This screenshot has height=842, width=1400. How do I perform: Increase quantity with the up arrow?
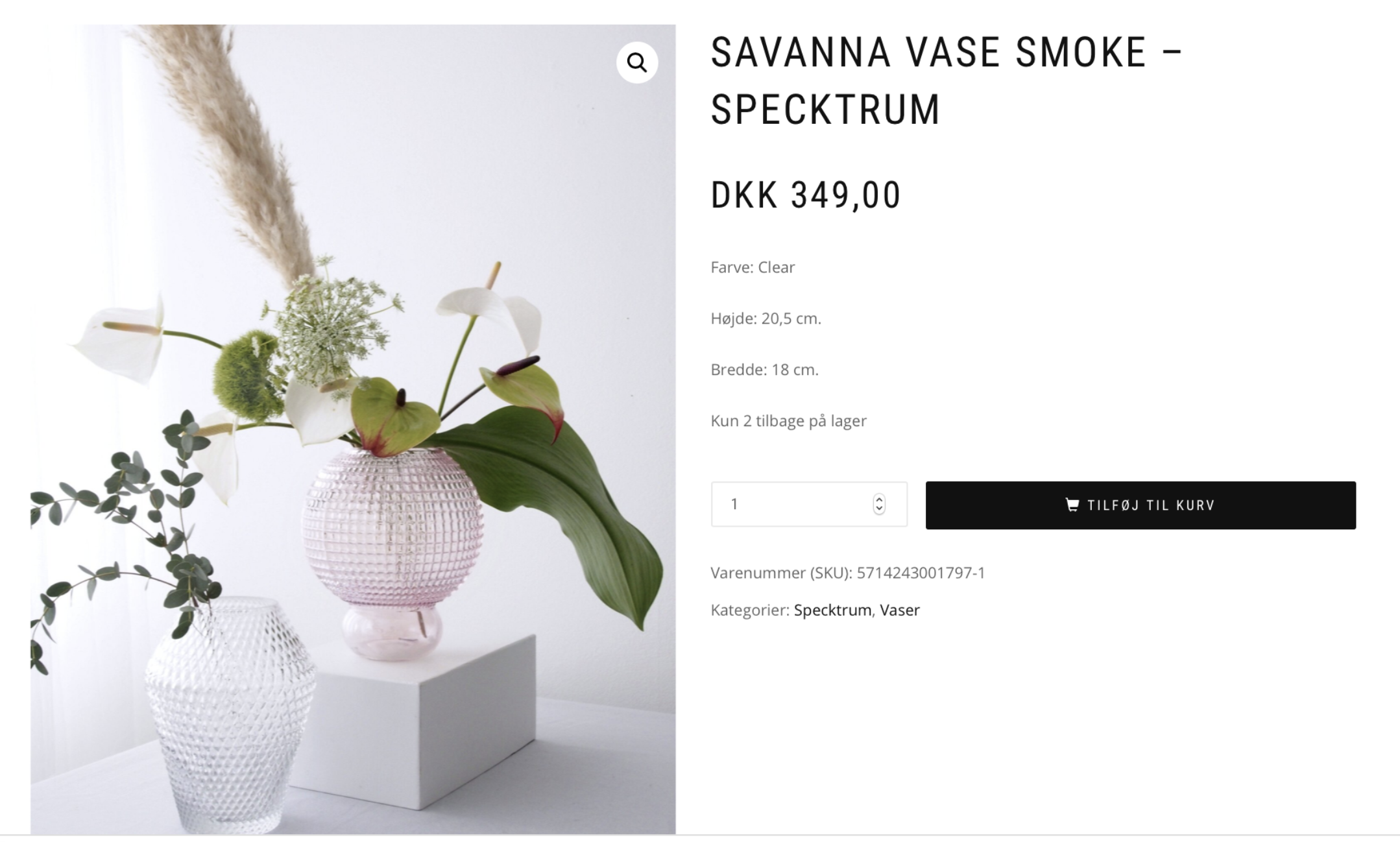coord(879,499)
